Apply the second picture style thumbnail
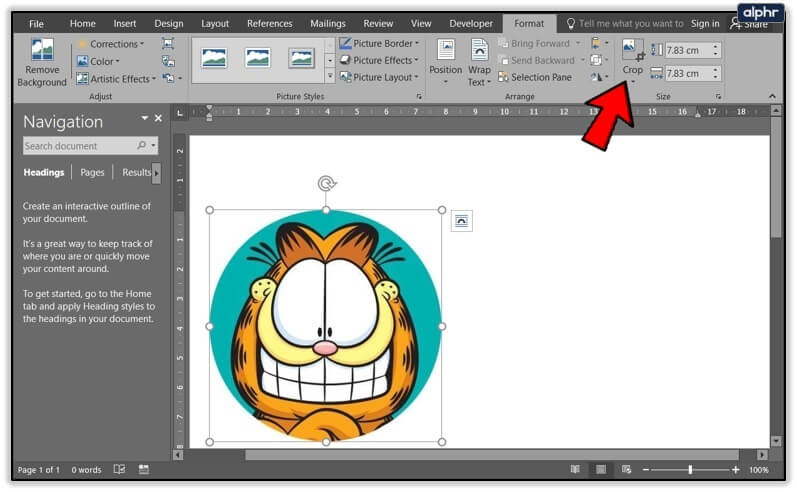 (x=258, y=58)
